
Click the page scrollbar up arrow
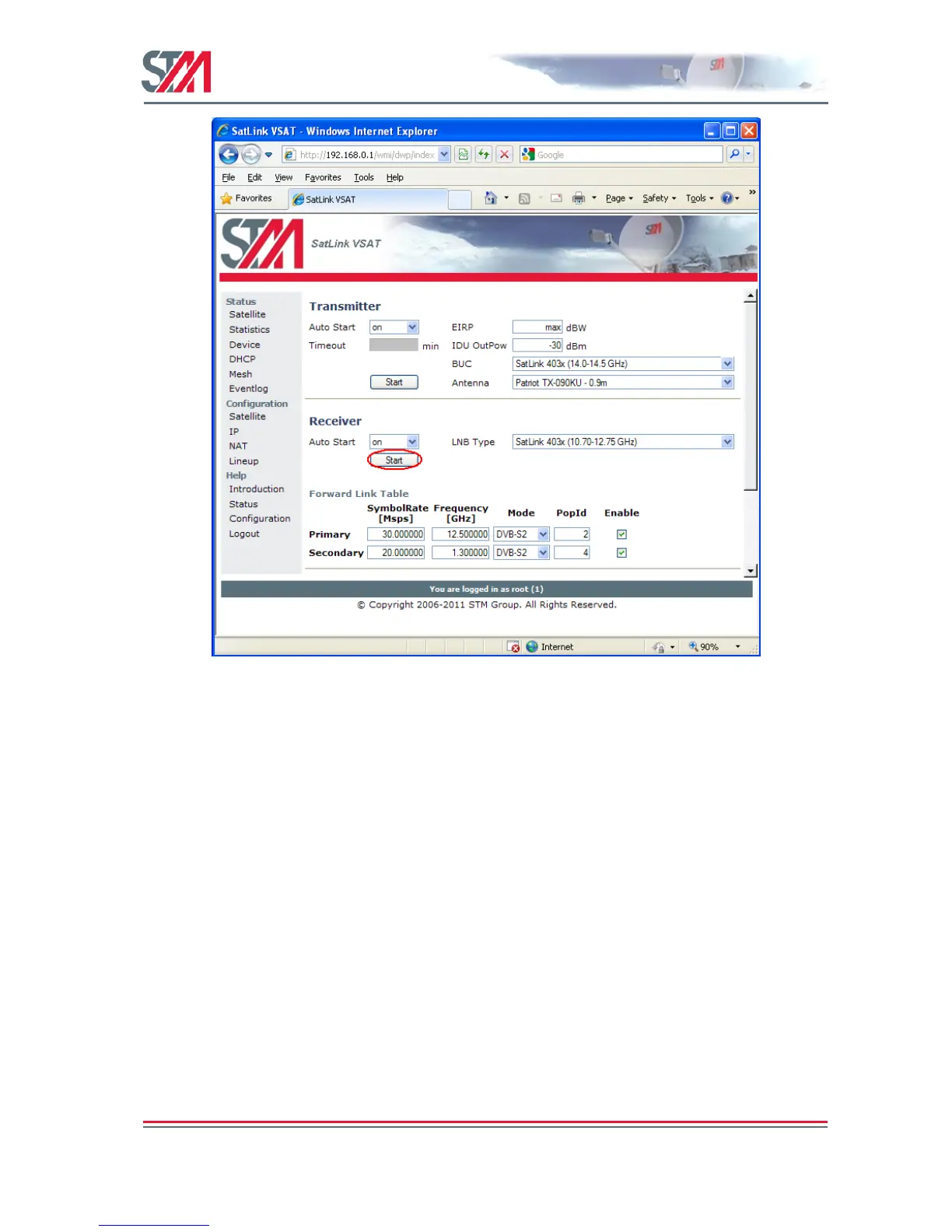tap(751, 296)
